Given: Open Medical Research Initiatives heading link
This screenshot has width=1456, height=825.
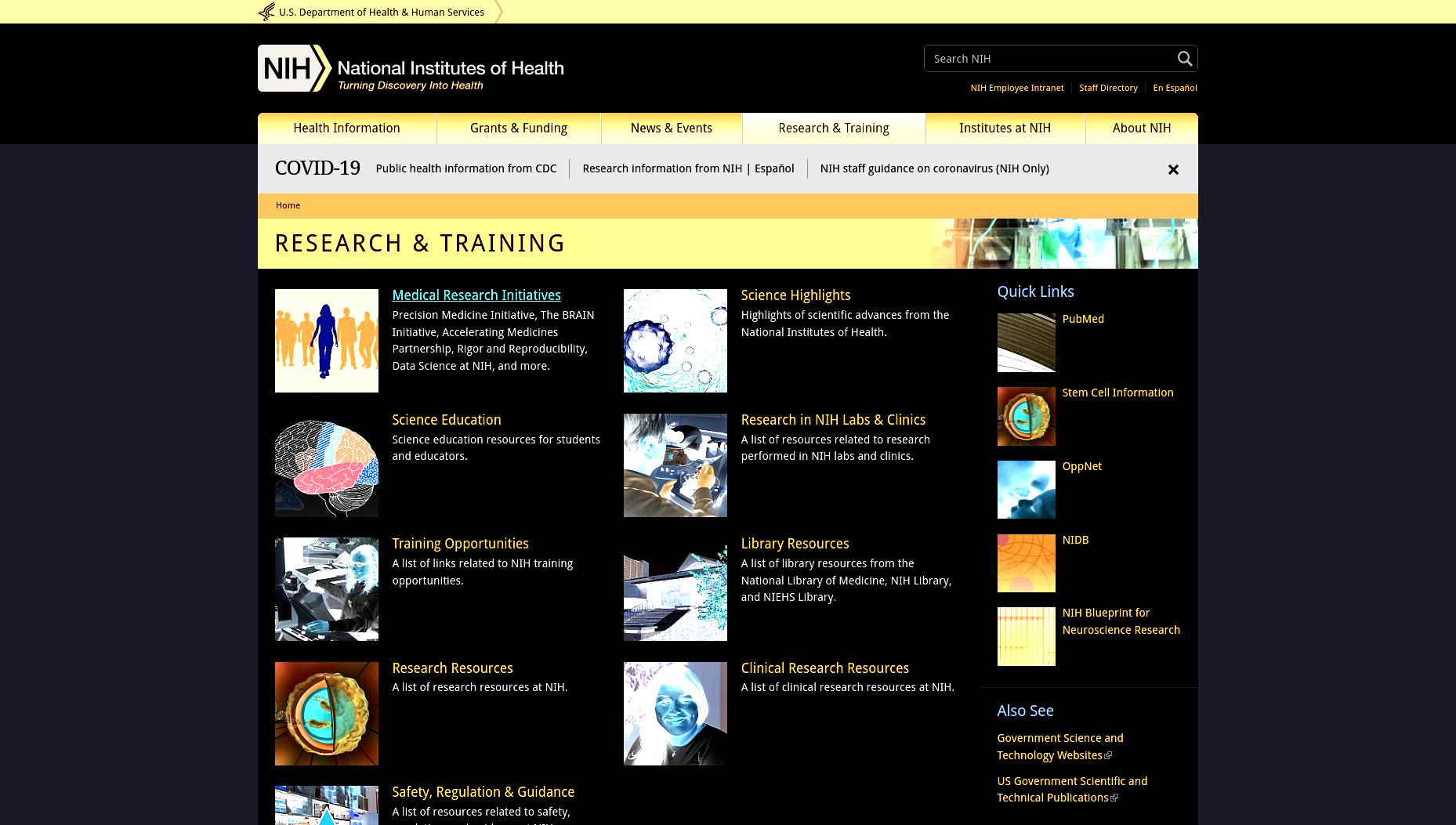Looking at the screenshot, I should point(476,295).
